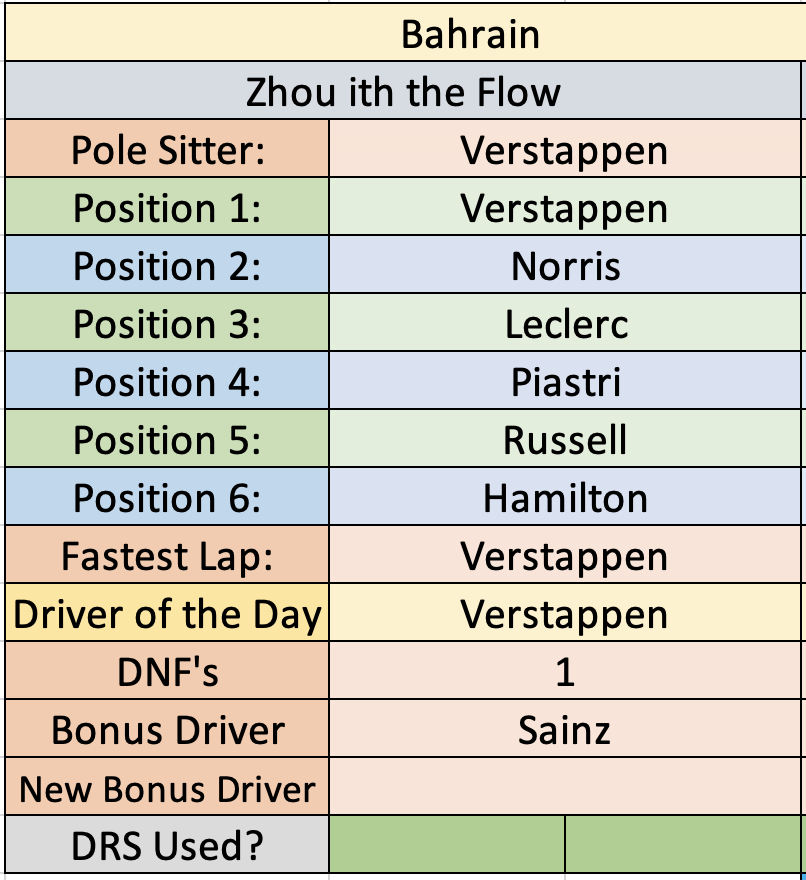Select the Bahrain header cell

pos(405,33)
